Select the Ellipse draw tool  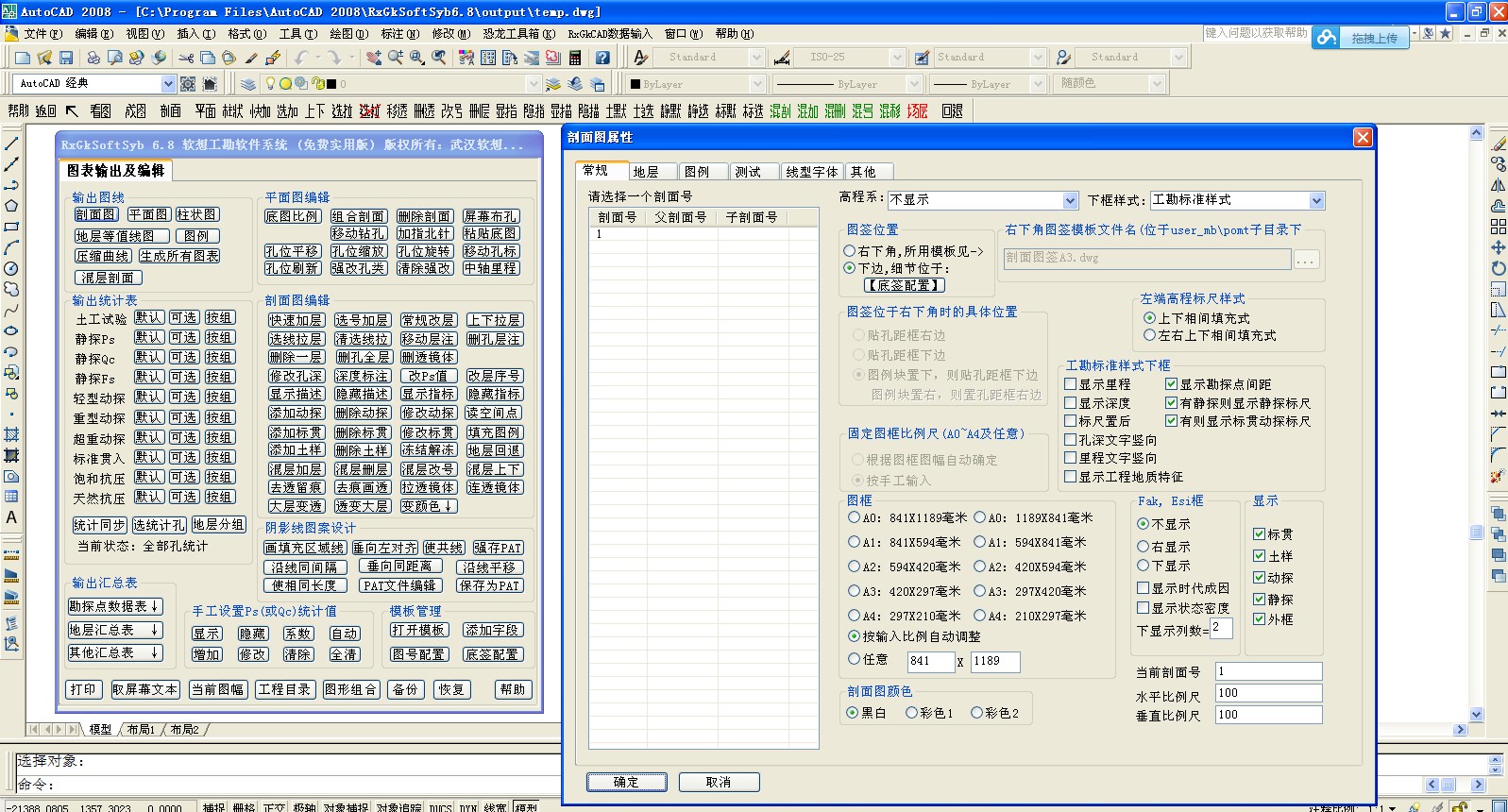click(x=11, y=330)
